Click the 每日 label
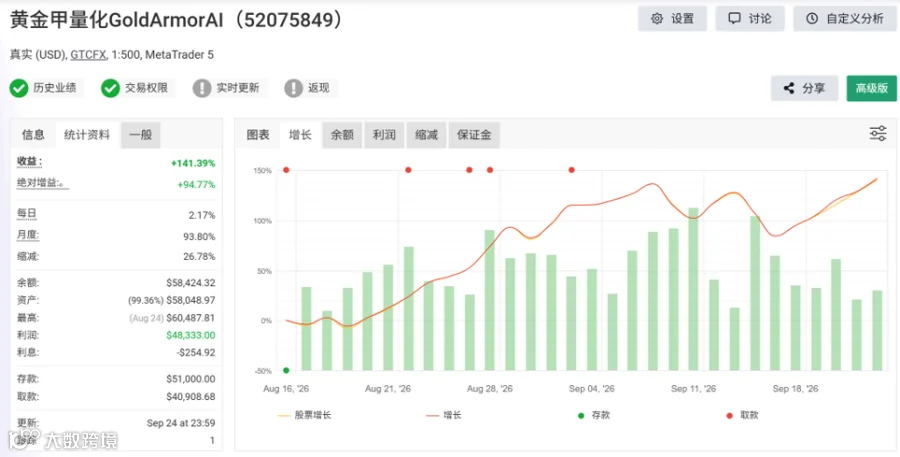Viewport: 900px width, 457px height. click(x=27, y=214)
